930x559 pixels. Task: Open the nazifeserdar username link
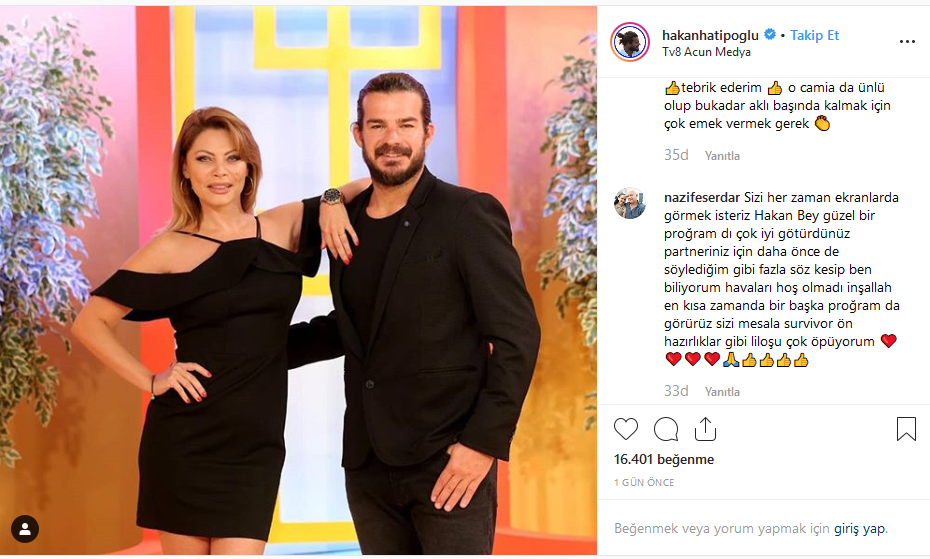point(702,198)
